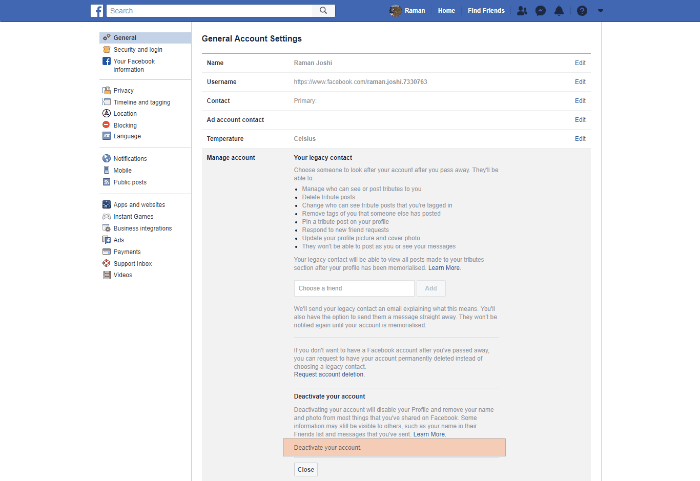Click Request account deletion link
700x481 pixels.
pos(329,375)
